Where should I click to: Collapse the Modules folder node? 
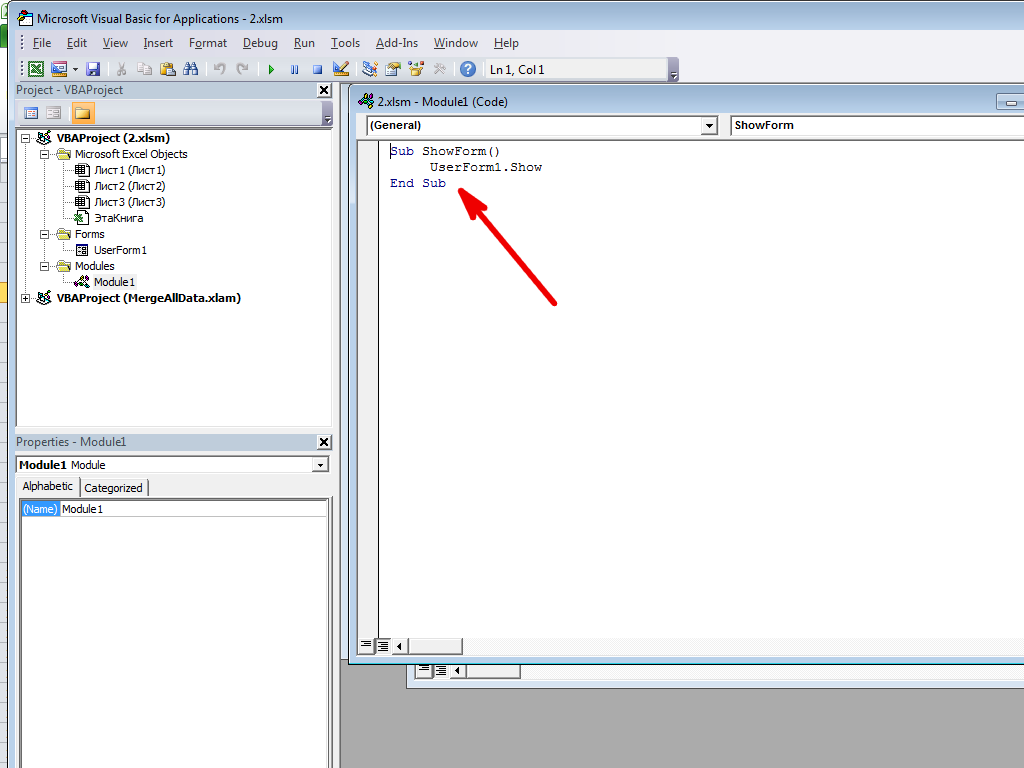[x=44, y=266]
